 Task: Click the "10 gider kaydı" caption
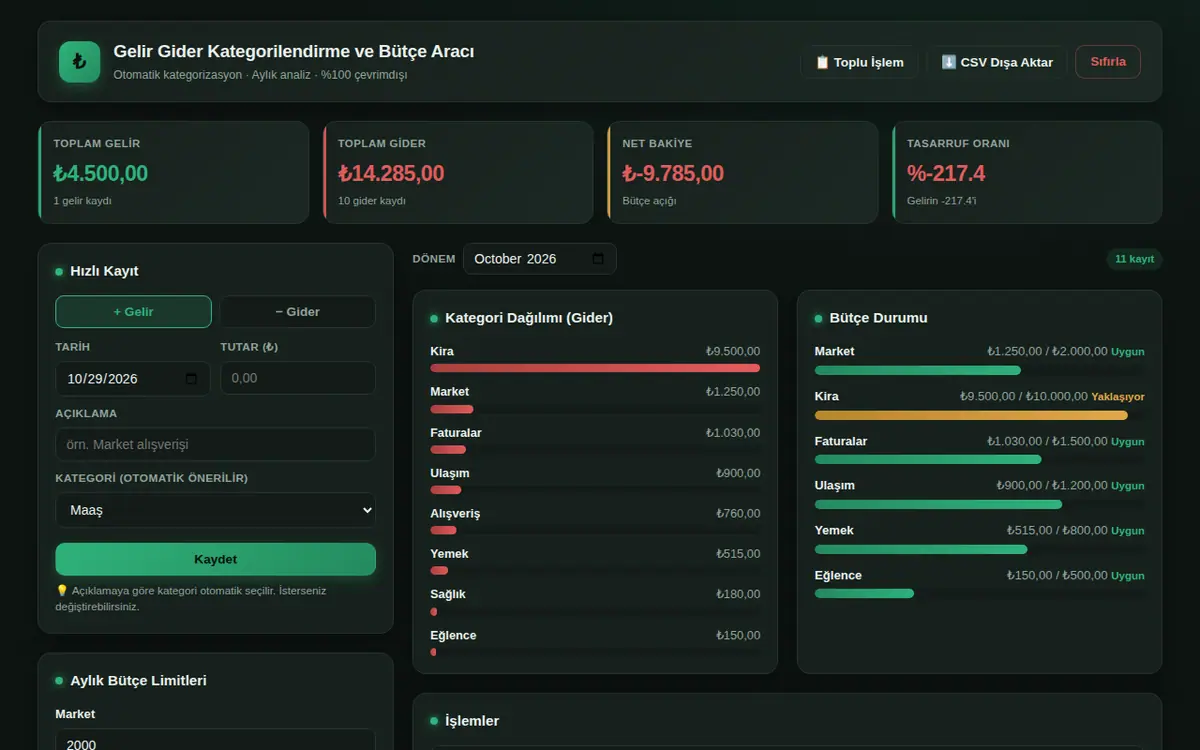pos(372,201)
